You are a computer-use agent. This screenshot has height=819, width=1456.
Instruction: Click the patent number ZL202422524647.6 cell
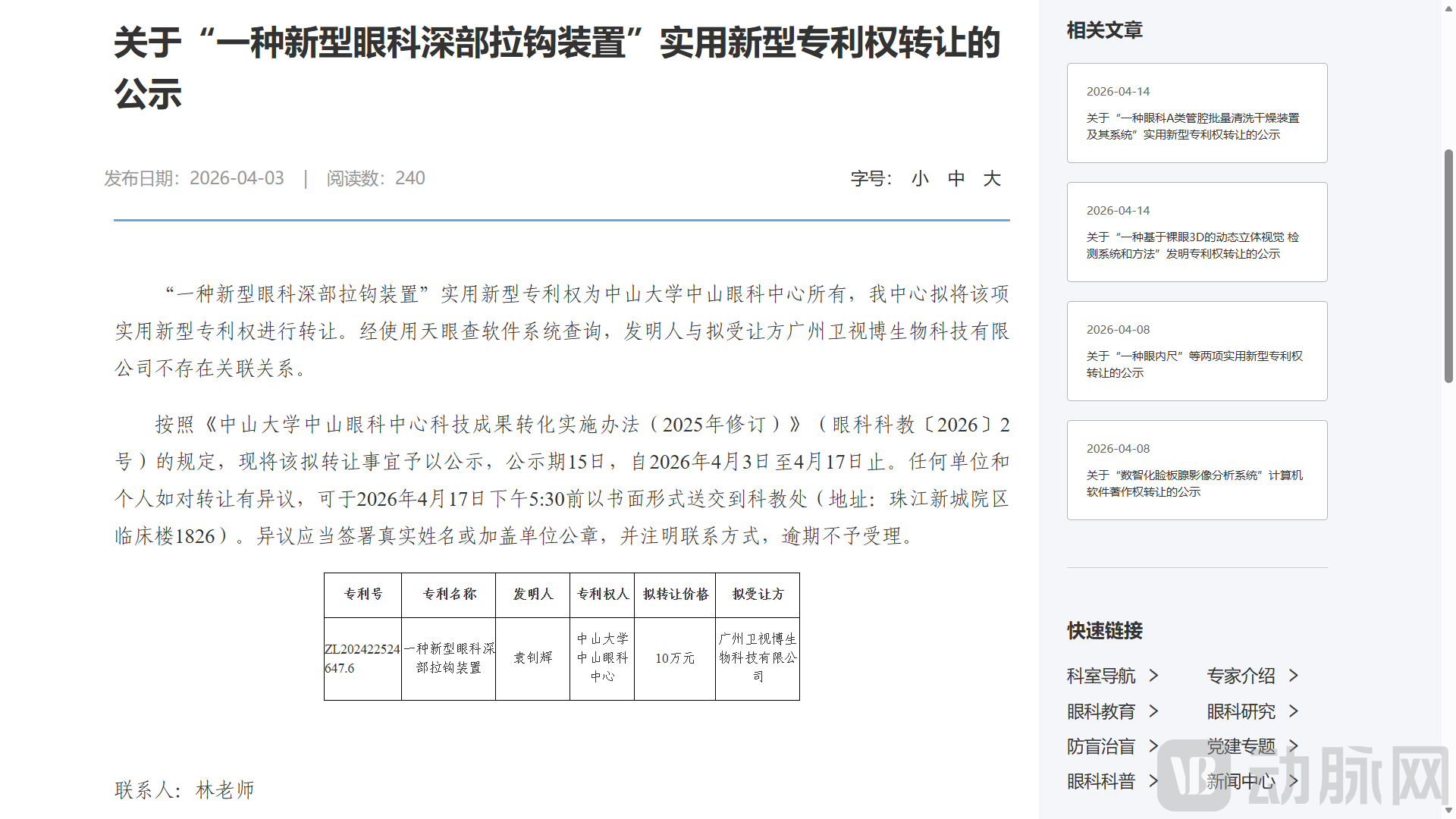[362, 658]
